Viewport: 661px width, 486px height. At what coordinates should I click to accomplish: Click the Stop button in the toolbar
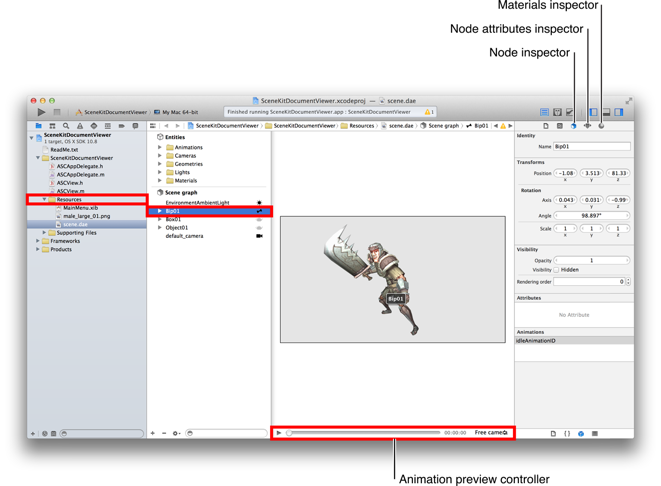(57, 112)
